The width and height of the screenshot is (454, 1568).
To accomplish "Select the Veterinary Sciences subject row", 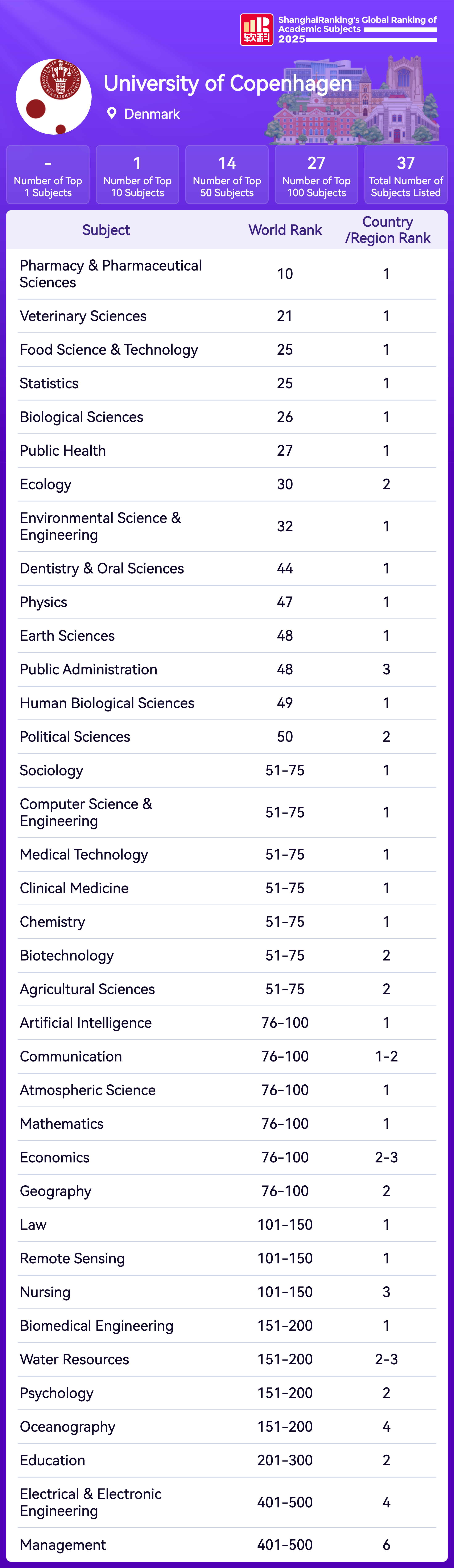I will pyautogui.click(x=83, y=316).
